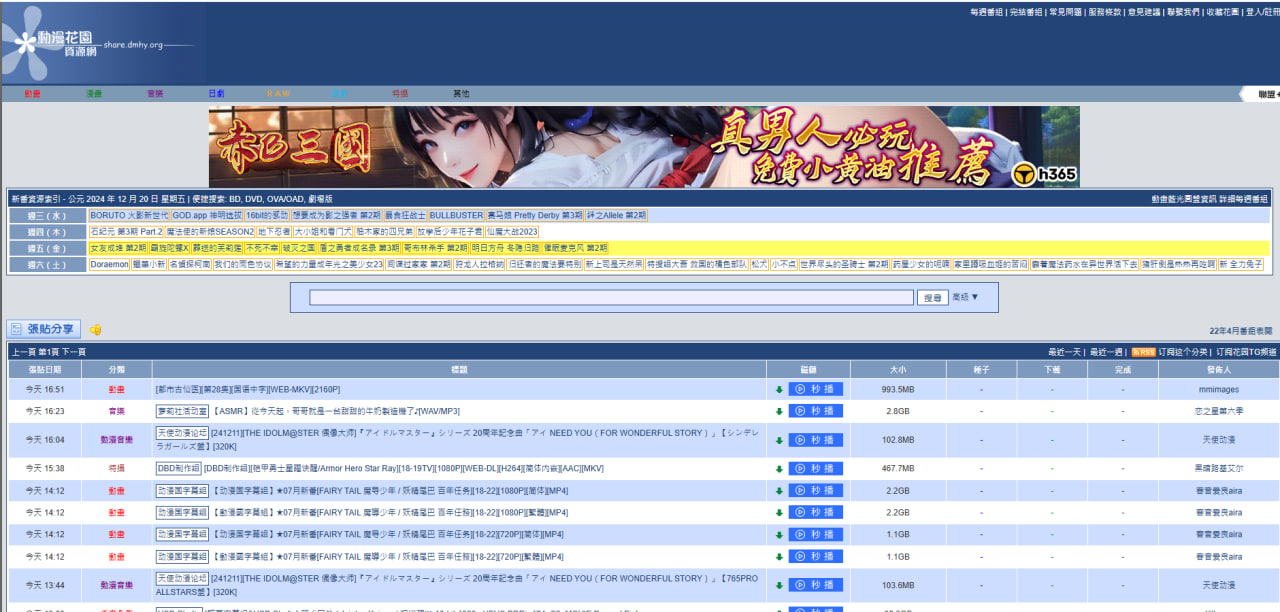Click the DBD制作组 team tag
Image resolution: width=1280 pixels, height=612 pixels.
(179, 468)
